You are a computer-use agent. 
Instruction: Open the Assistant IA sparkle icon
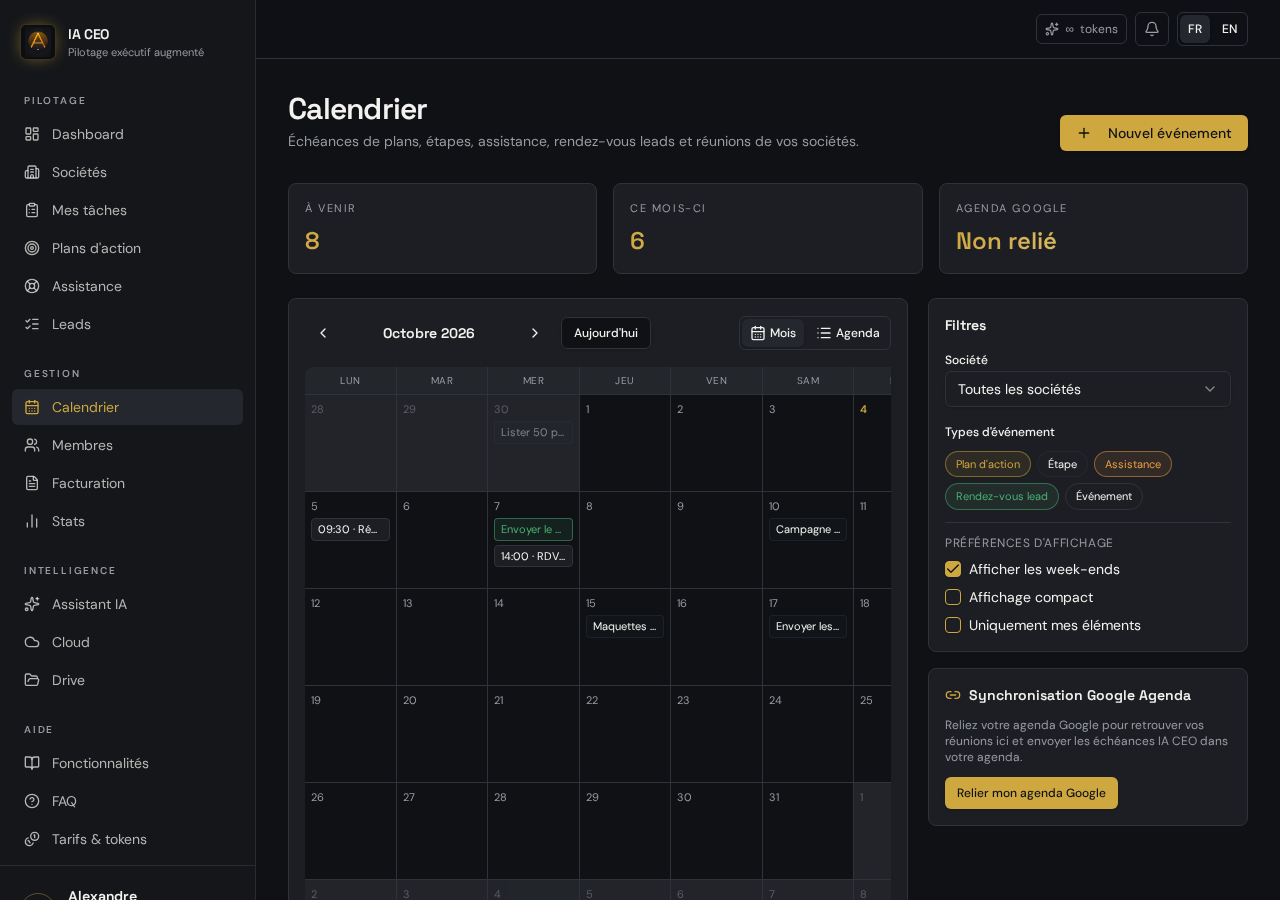[x=32, y=604]
